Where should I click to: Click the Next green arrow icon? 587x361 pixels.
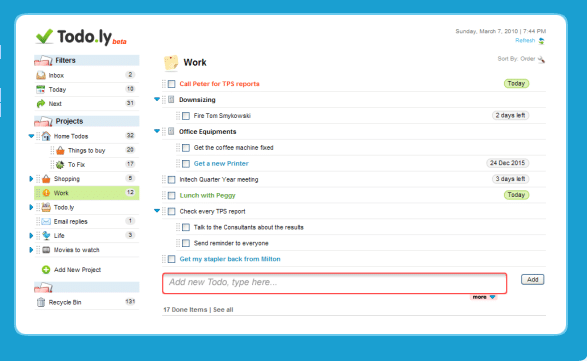40,104
